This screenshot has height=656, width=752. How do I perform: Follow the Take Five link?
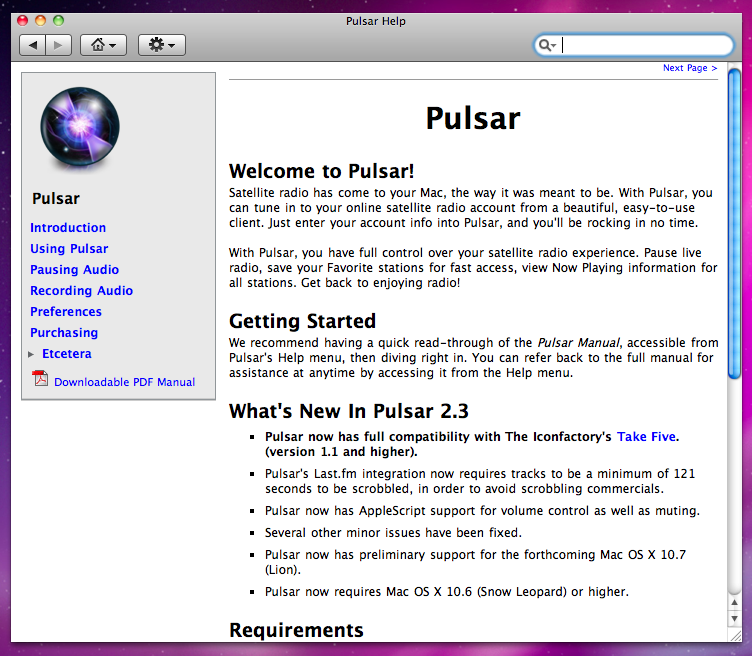[x=646, y=437]
